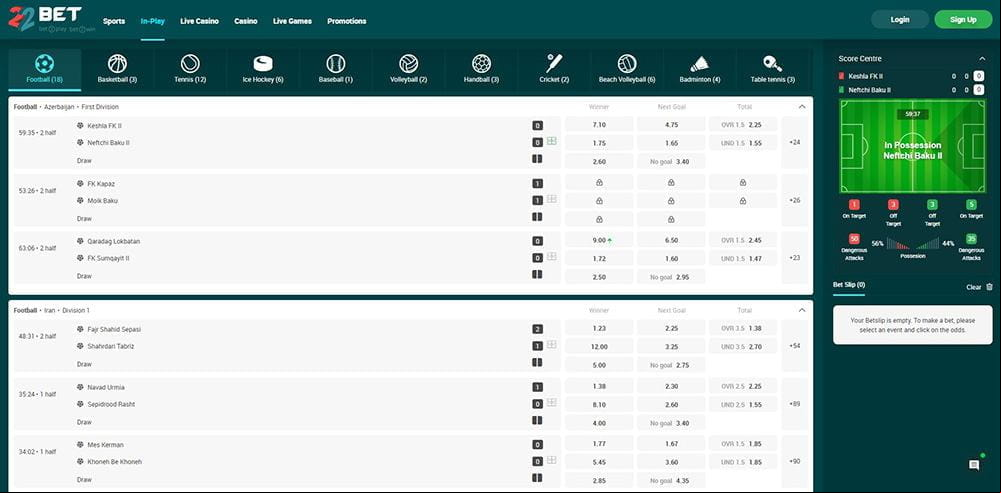Click stats icon in Qaradag Lokbatan Draw row
The height and width of the screenshot is (493, 1001).
[537, 275]
